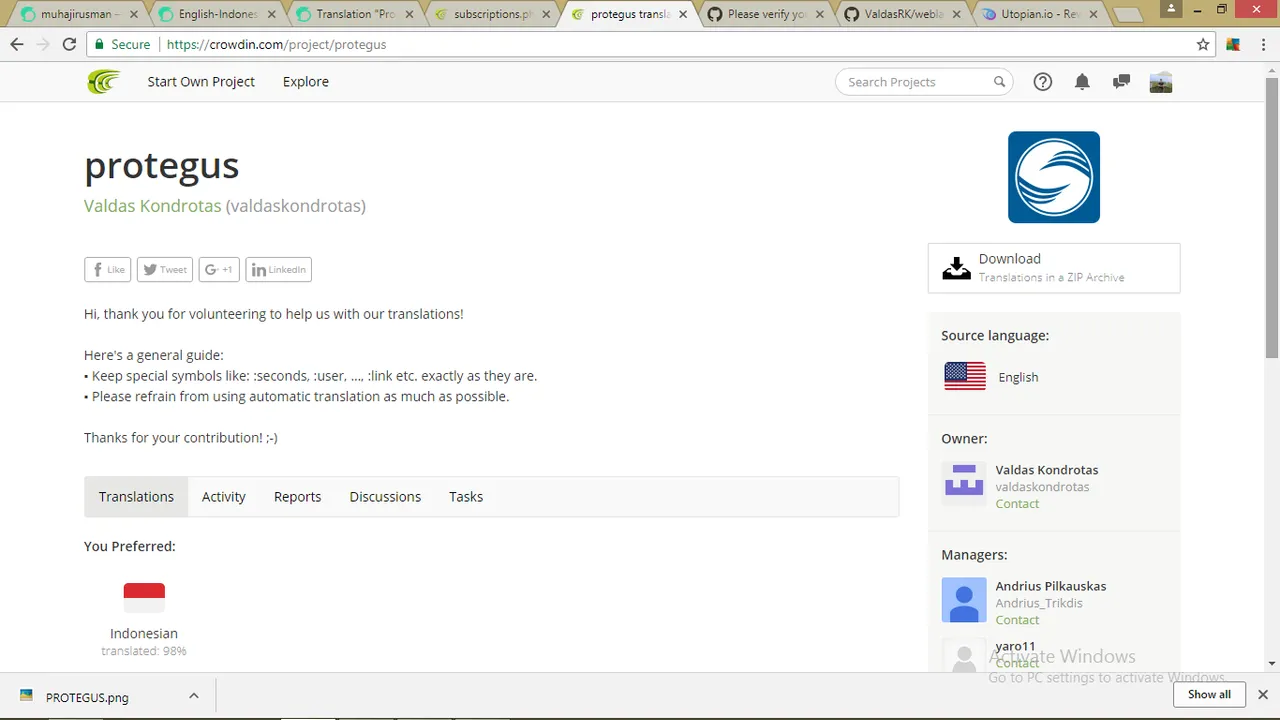Switch to the Activity tab
Image resolution: width=1280 pixels, height=720 pixels.
[224, 496]
